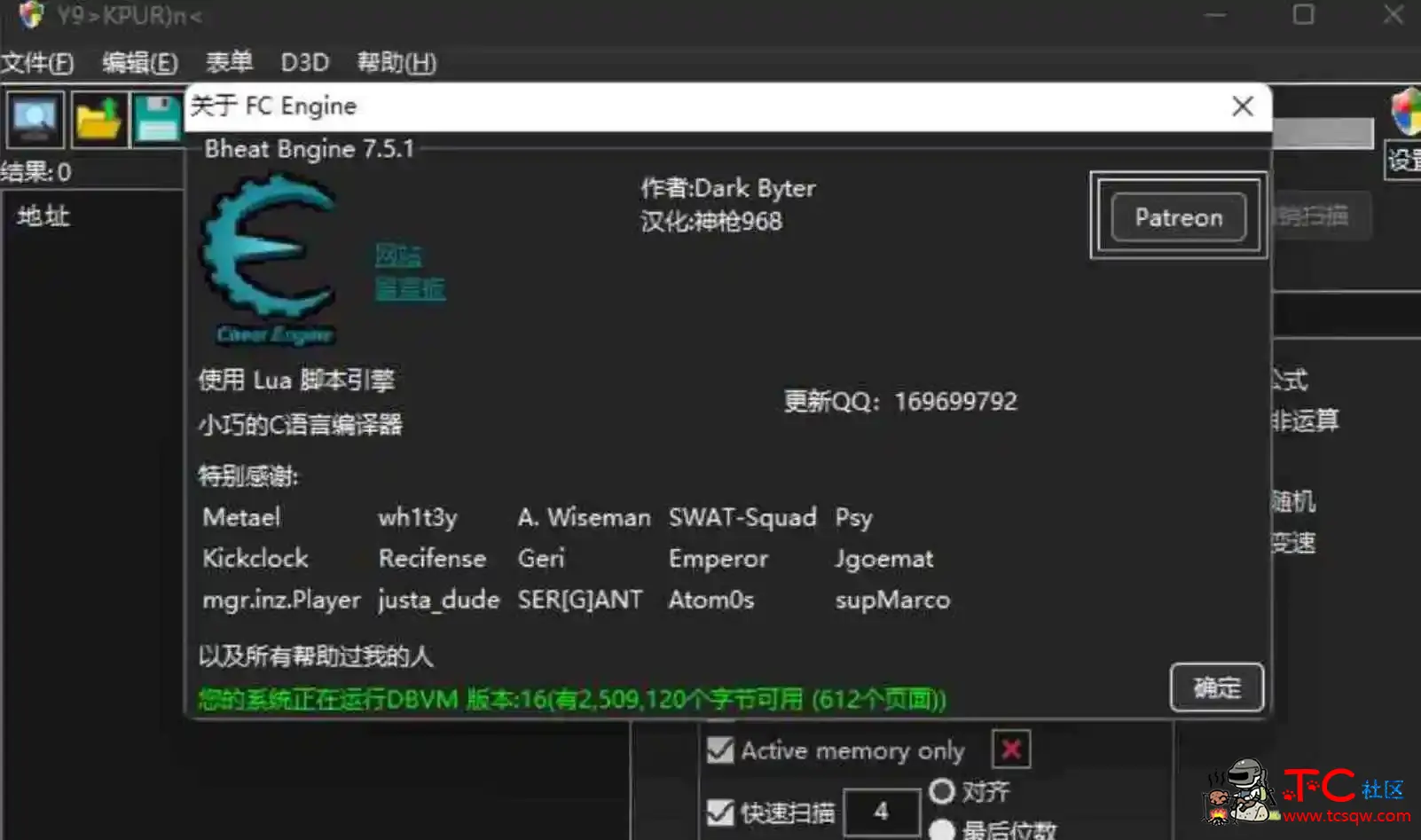Open the D3D menu
The width and height of the screenshot is (1421, 840).
pos(305,63)
